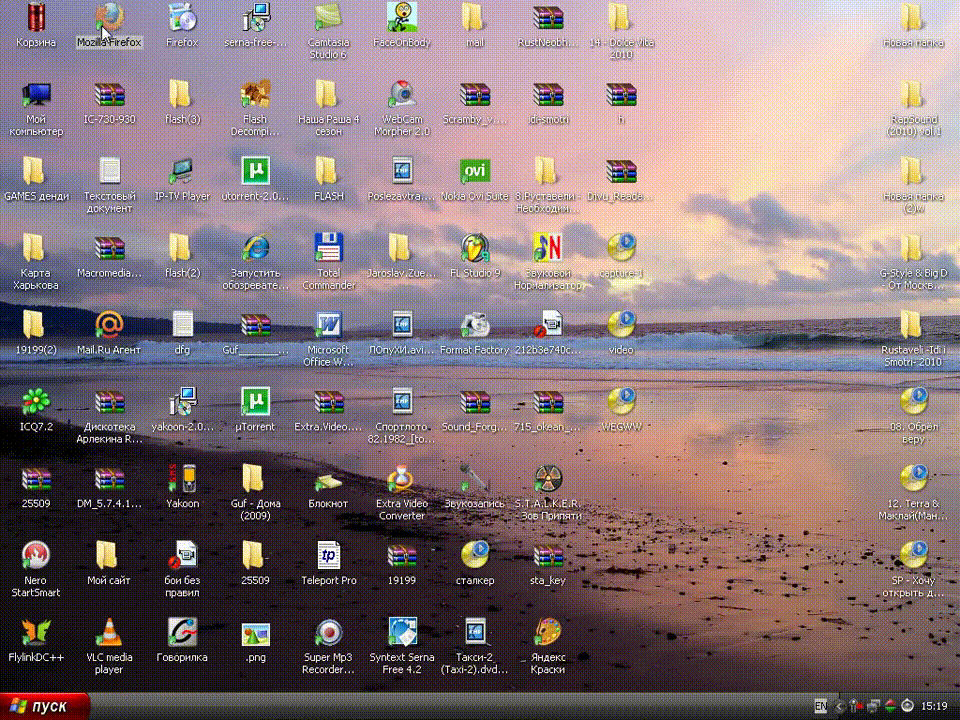Select the ICQ7.2 flower icon
This screenshot has width=960, height=720.
[37, 401]
